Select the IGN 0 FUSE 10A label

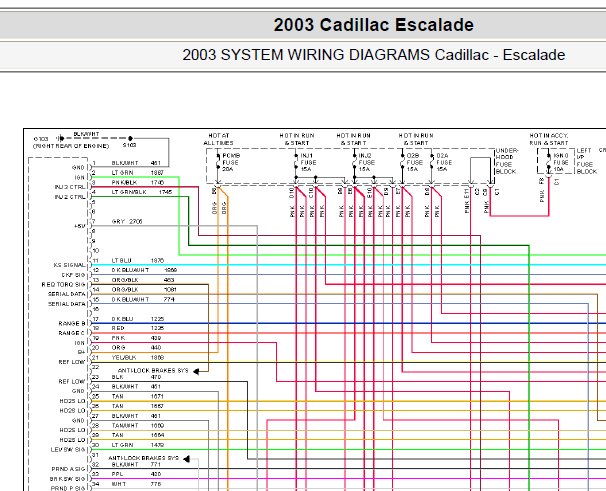coord(561,162)
